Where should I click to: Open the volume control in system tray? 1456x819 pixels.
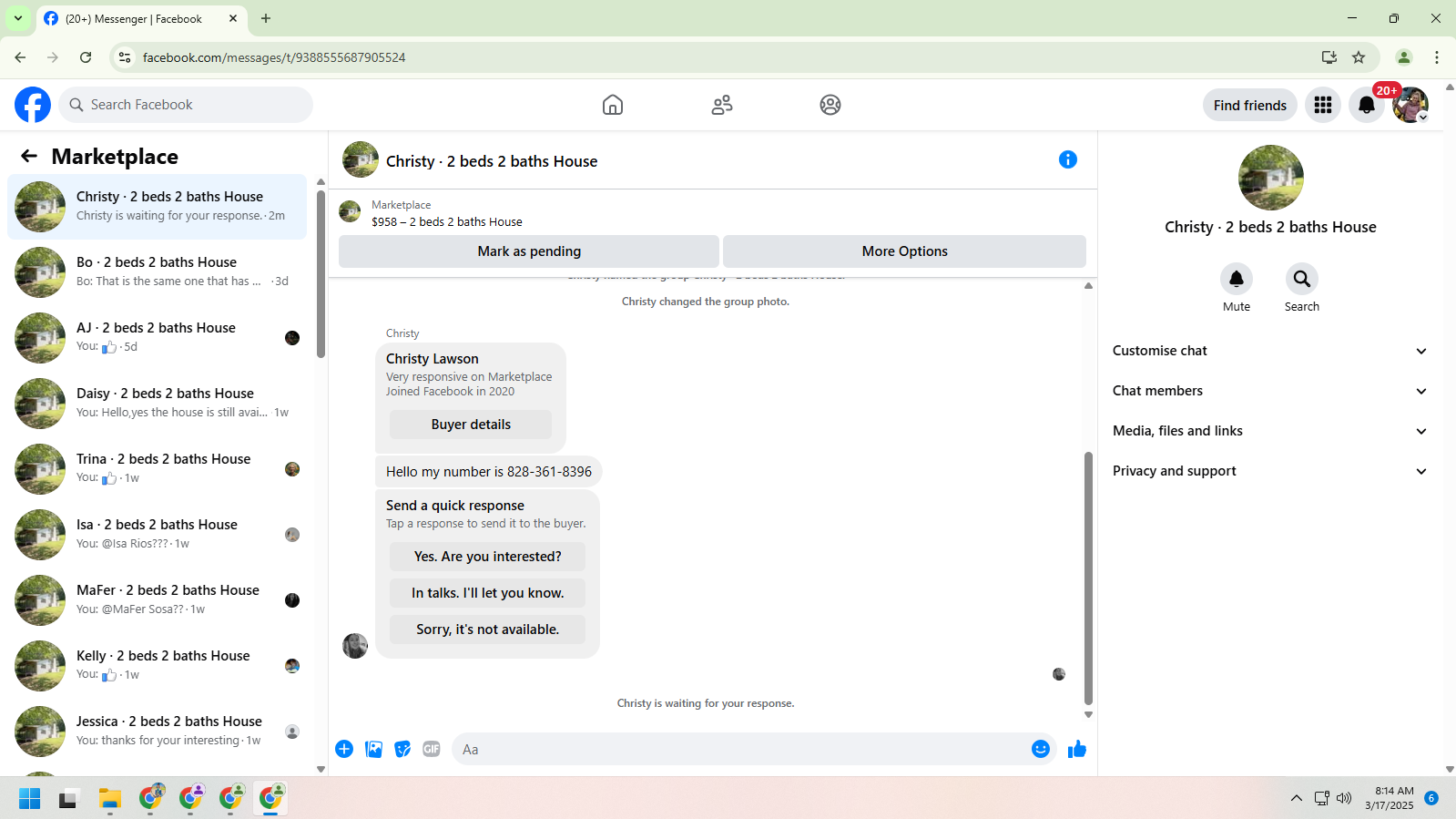click(x=1344, y=799)
